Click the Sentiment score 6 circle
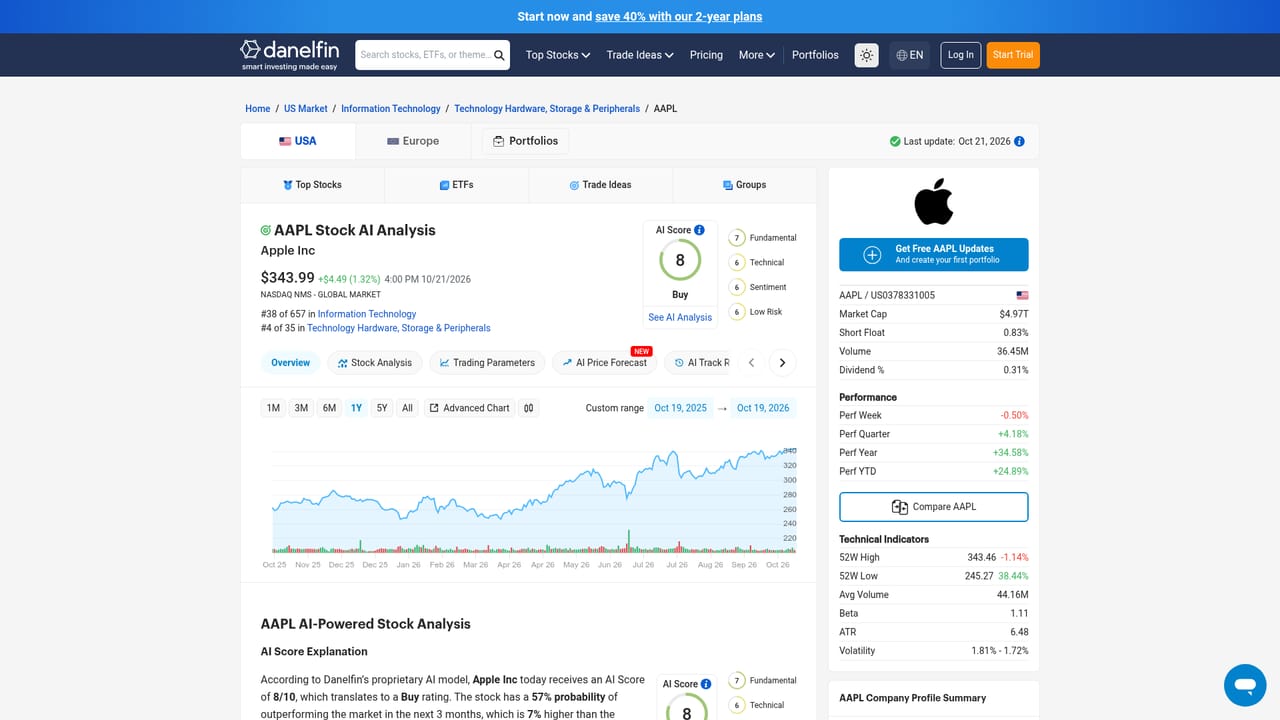 (737, 287)
